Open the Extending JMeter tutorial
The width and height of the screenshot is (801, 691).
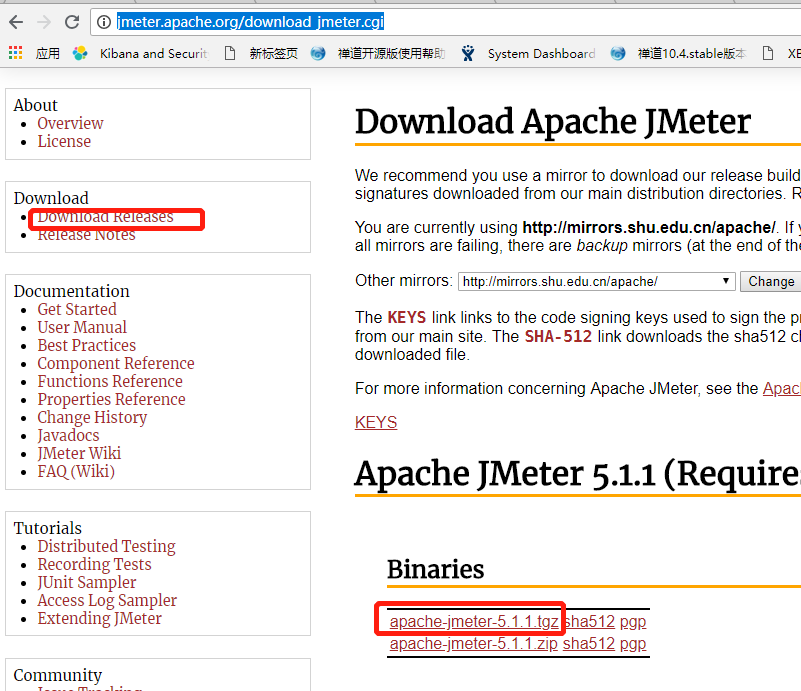click(100, 618)
